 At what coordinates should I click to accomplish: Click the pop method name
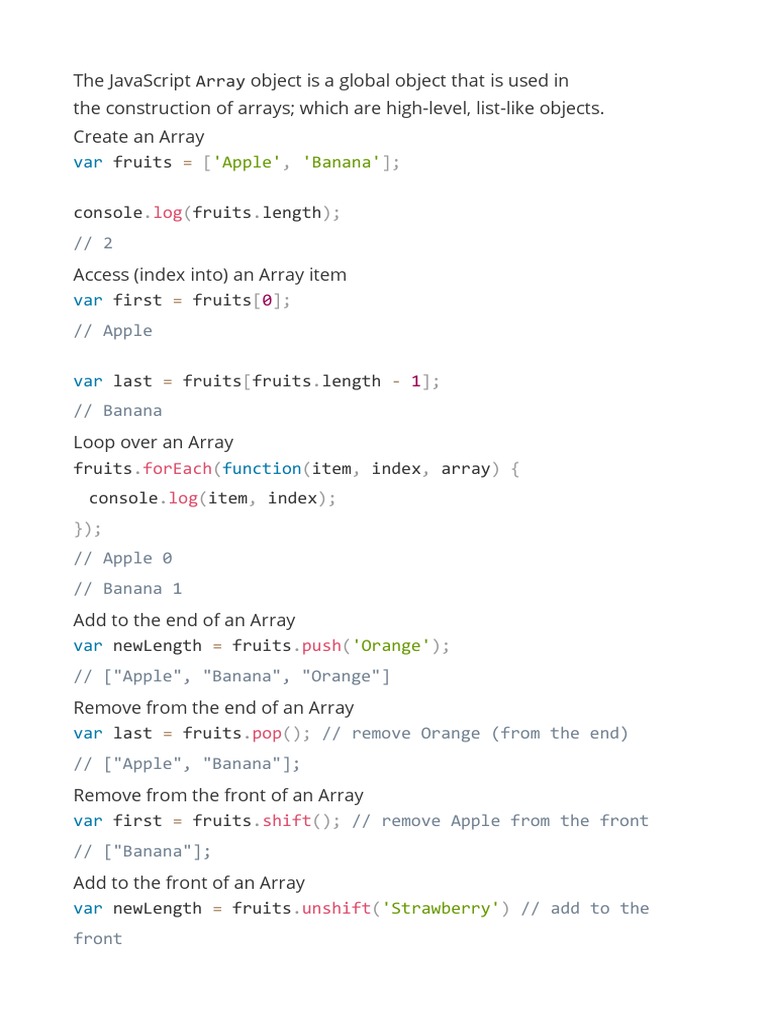(266, 733)
